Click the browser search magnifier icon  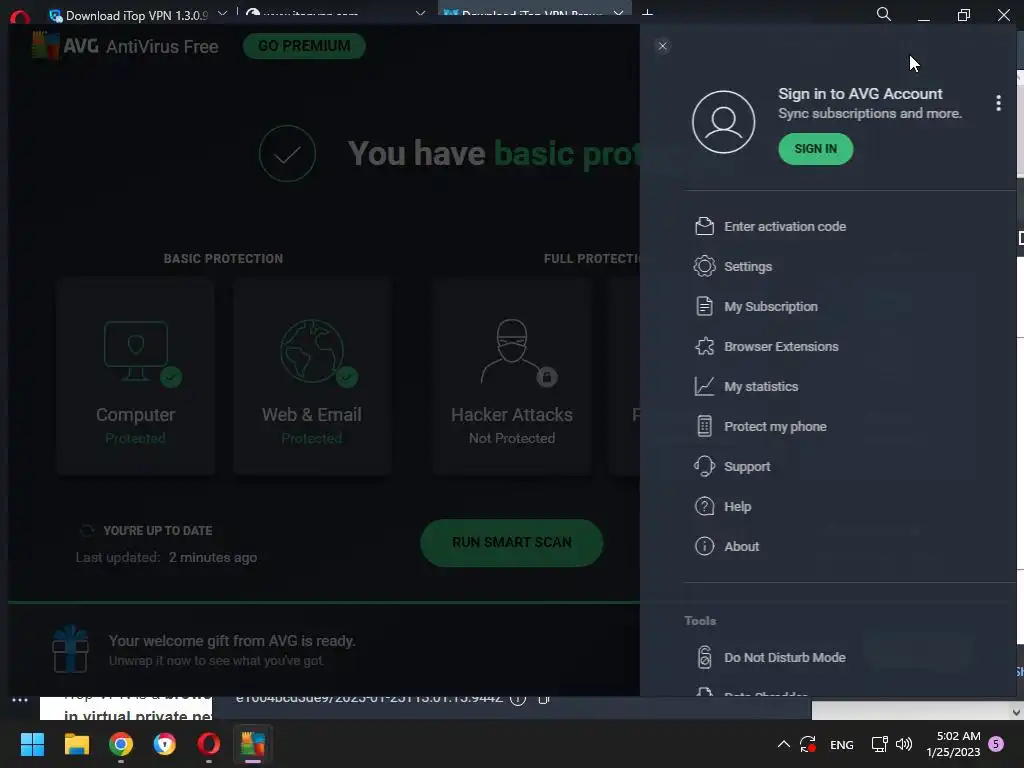(884, 14)
